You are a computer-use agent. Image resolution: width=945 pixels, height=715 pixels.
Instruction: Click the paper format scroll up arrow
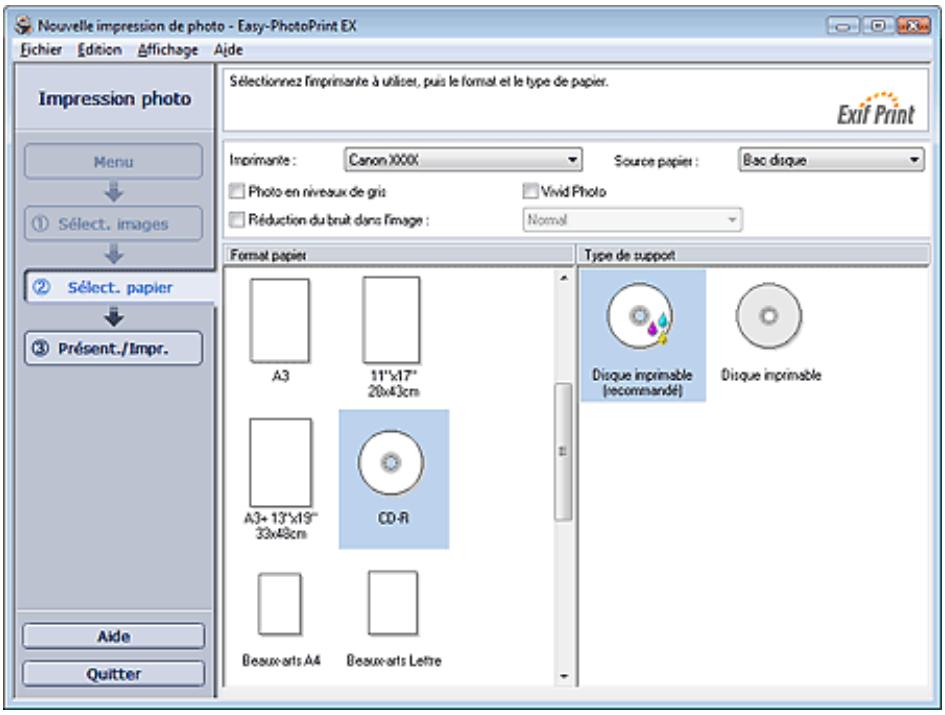[x=564, y=278]
